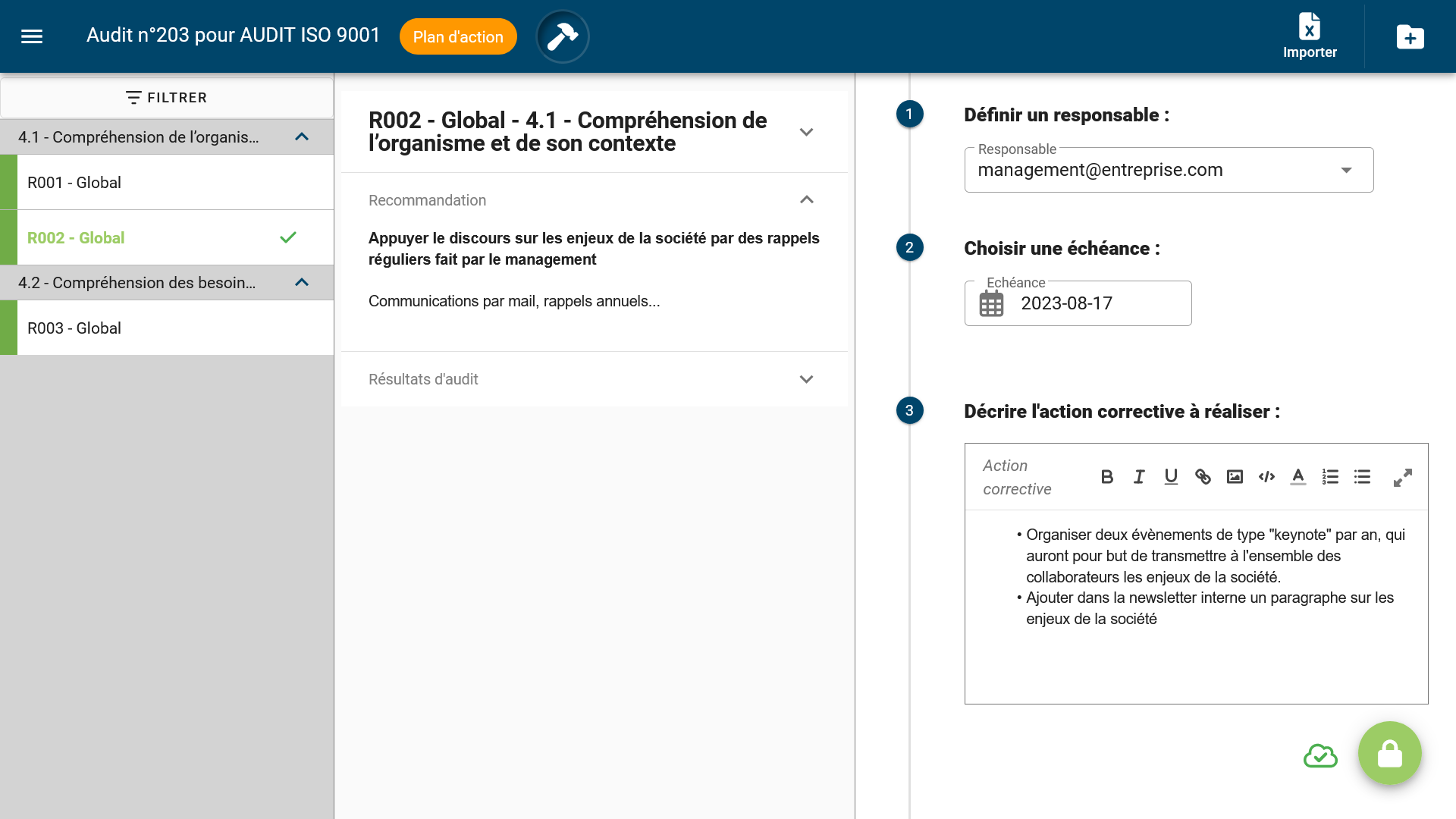Viewport: 1456px width, 819px height.
Task: Click the add folder icon
Action: point(1410,36)
